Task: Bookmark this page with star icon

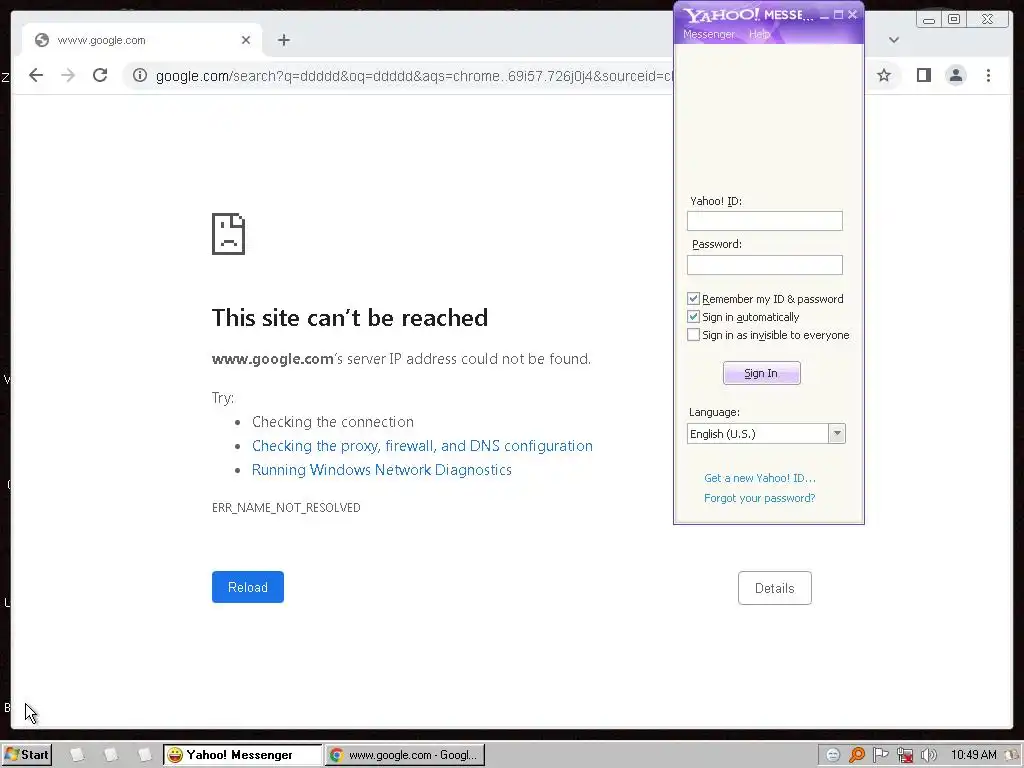Action: click(884, 75)
